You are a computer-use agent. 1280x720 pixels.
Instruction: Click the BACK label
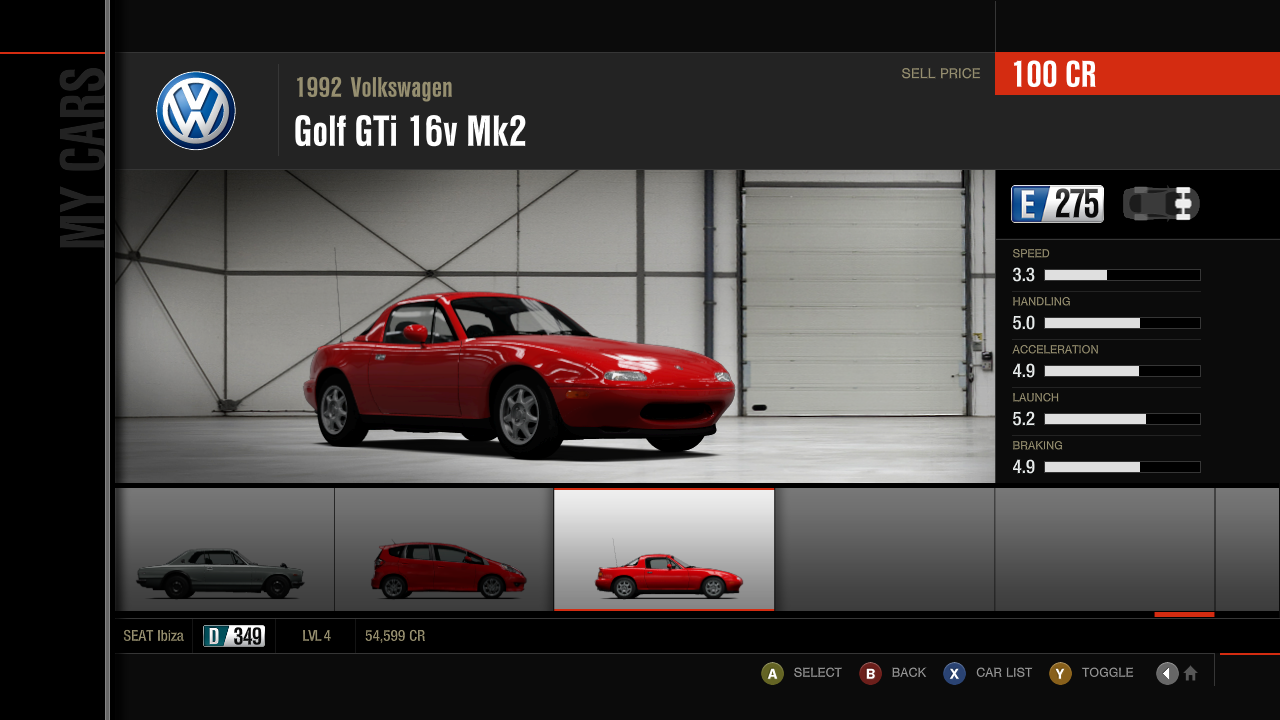pyautogui.click(x=909, y=673)
